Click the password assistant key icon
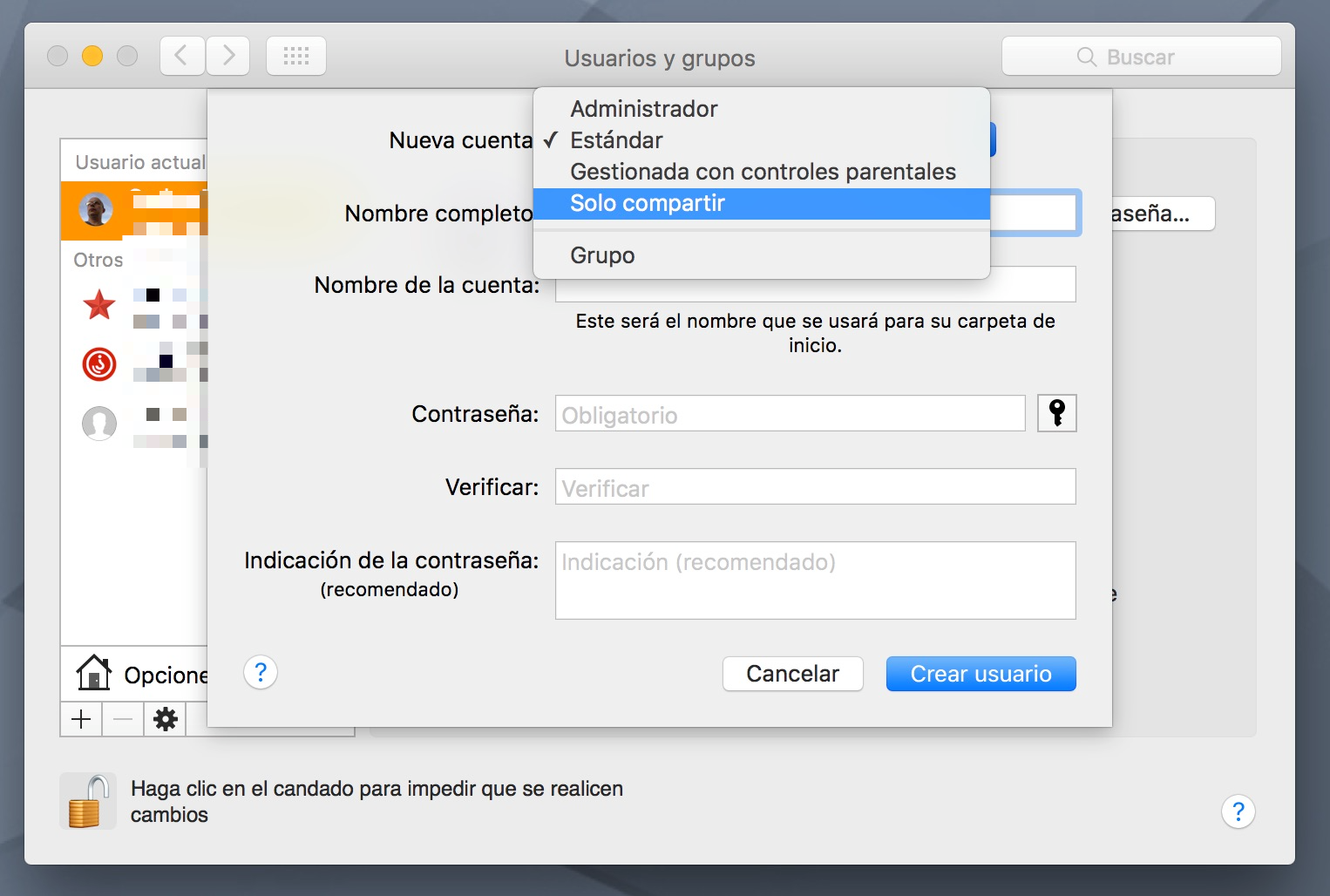 [x=1057, y=413]
